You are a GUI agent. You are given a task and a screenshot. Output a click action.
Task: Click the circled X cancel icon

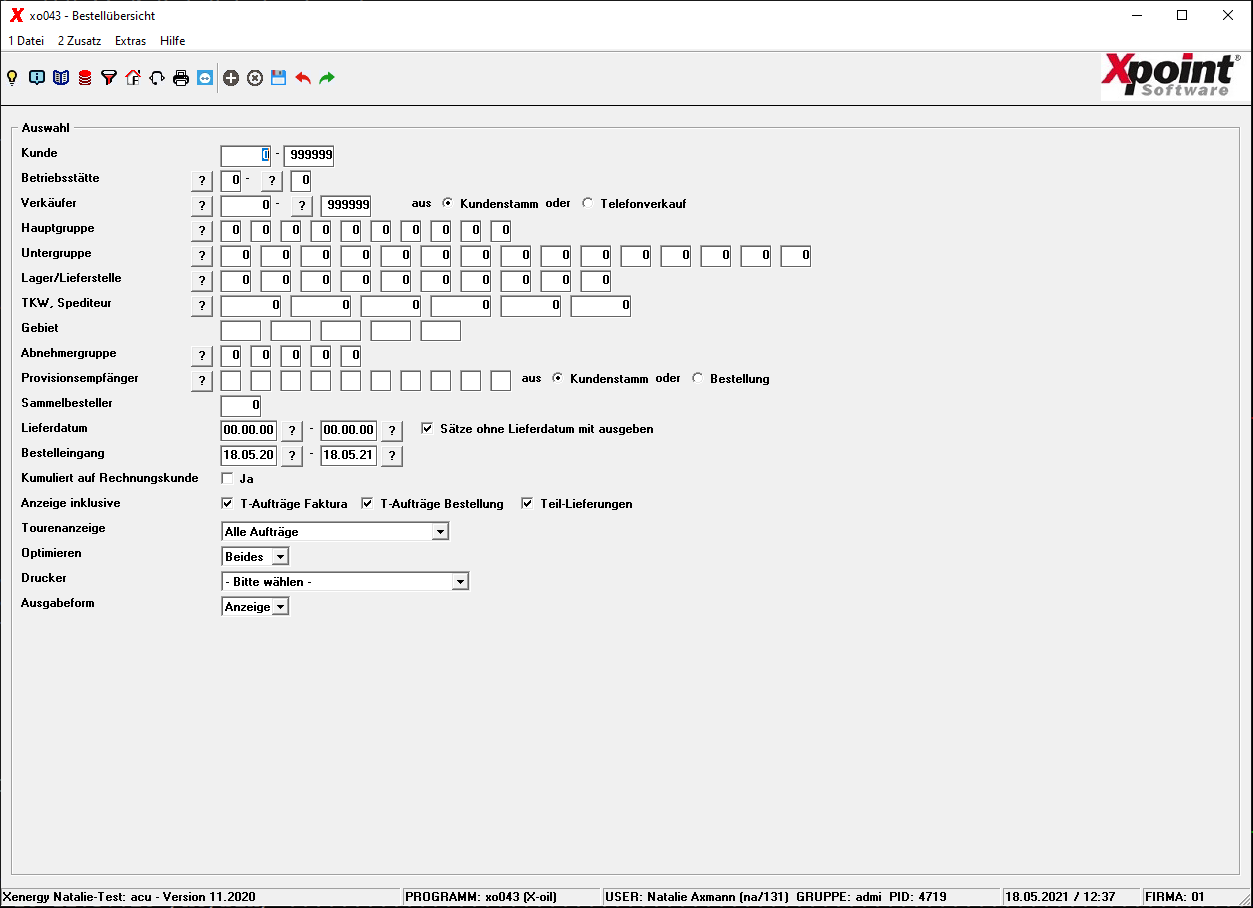click(255, 78)
